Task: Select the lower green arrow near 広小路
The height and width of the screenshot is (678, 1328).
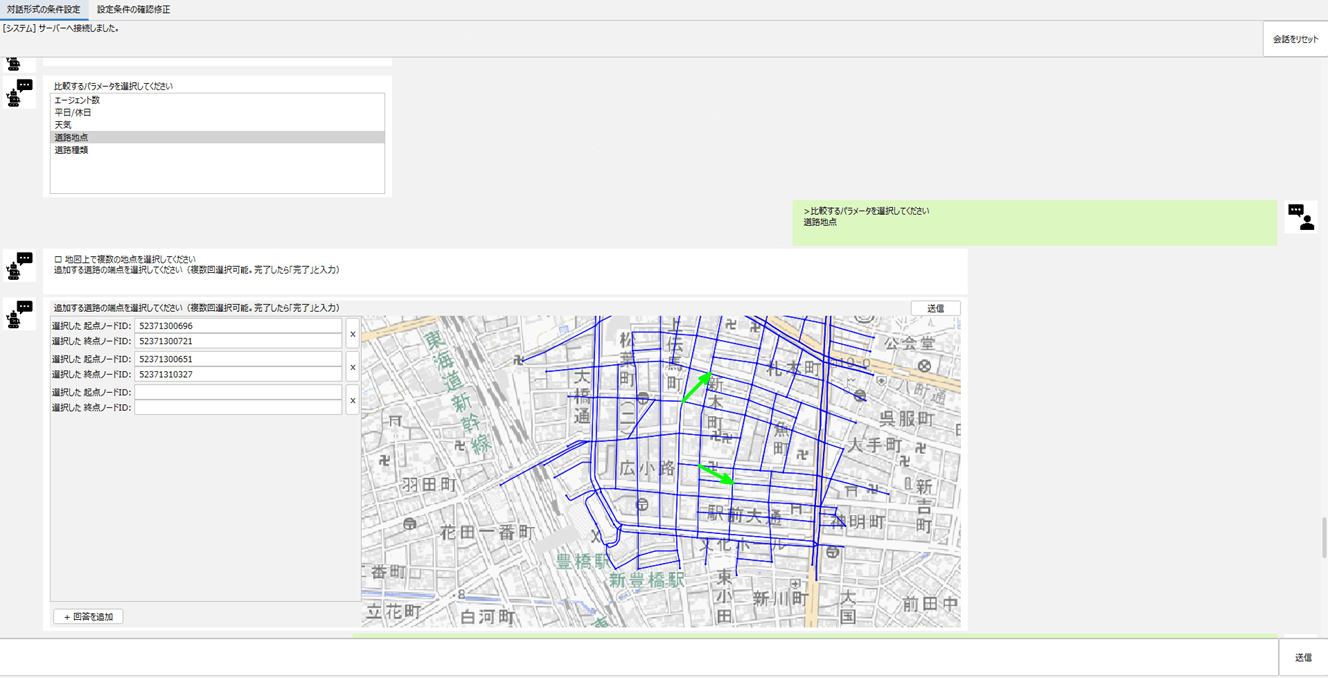Action: click(716, 474)
